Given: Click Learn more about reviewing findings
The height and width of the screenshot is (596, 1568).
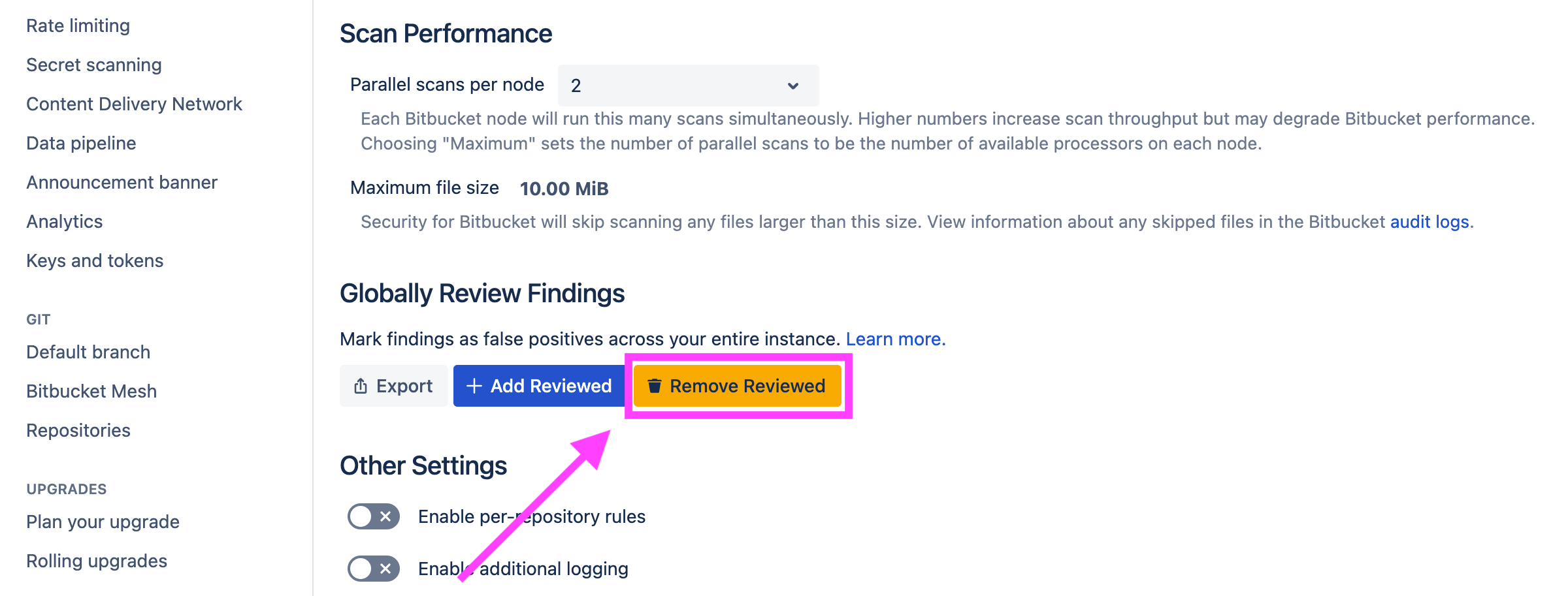Looking at the screenshot, I should point(894,339).
